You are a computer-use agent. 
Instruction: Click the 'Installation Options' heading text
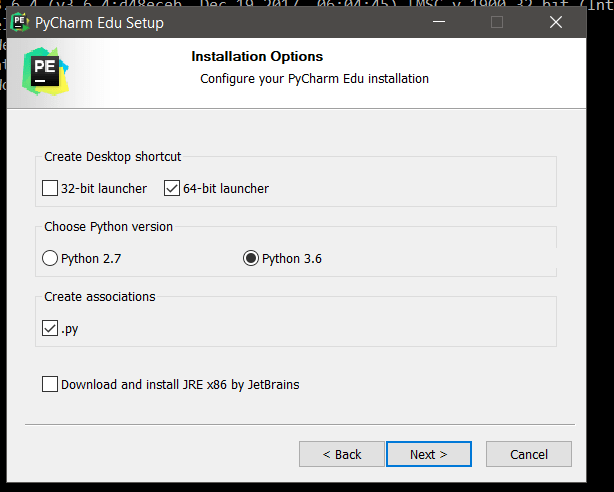click(x=257, y=56)
